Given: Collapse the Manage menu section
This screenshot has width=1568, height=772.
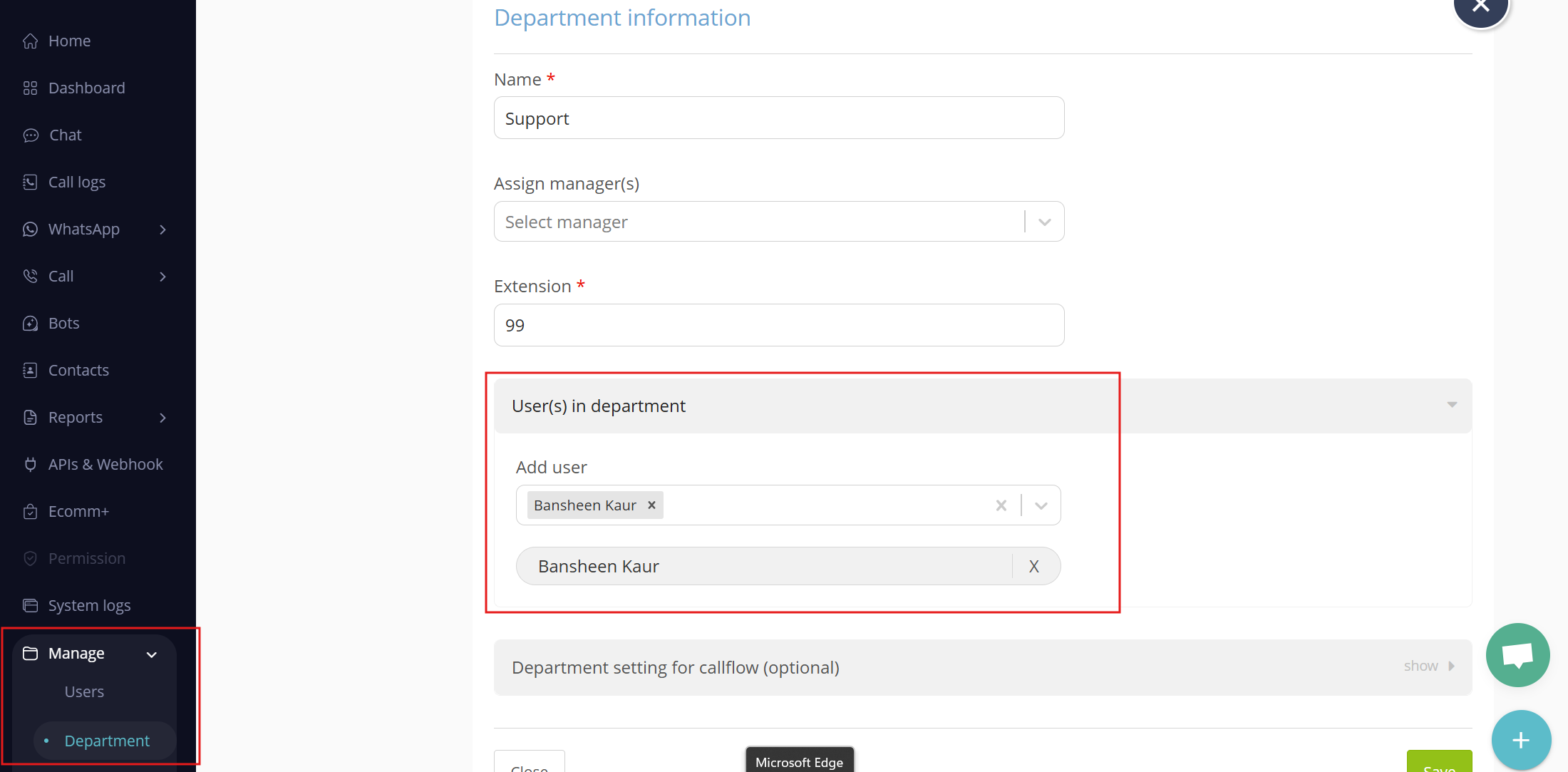Looking at the screenshot, I should (x=151, y=654).
